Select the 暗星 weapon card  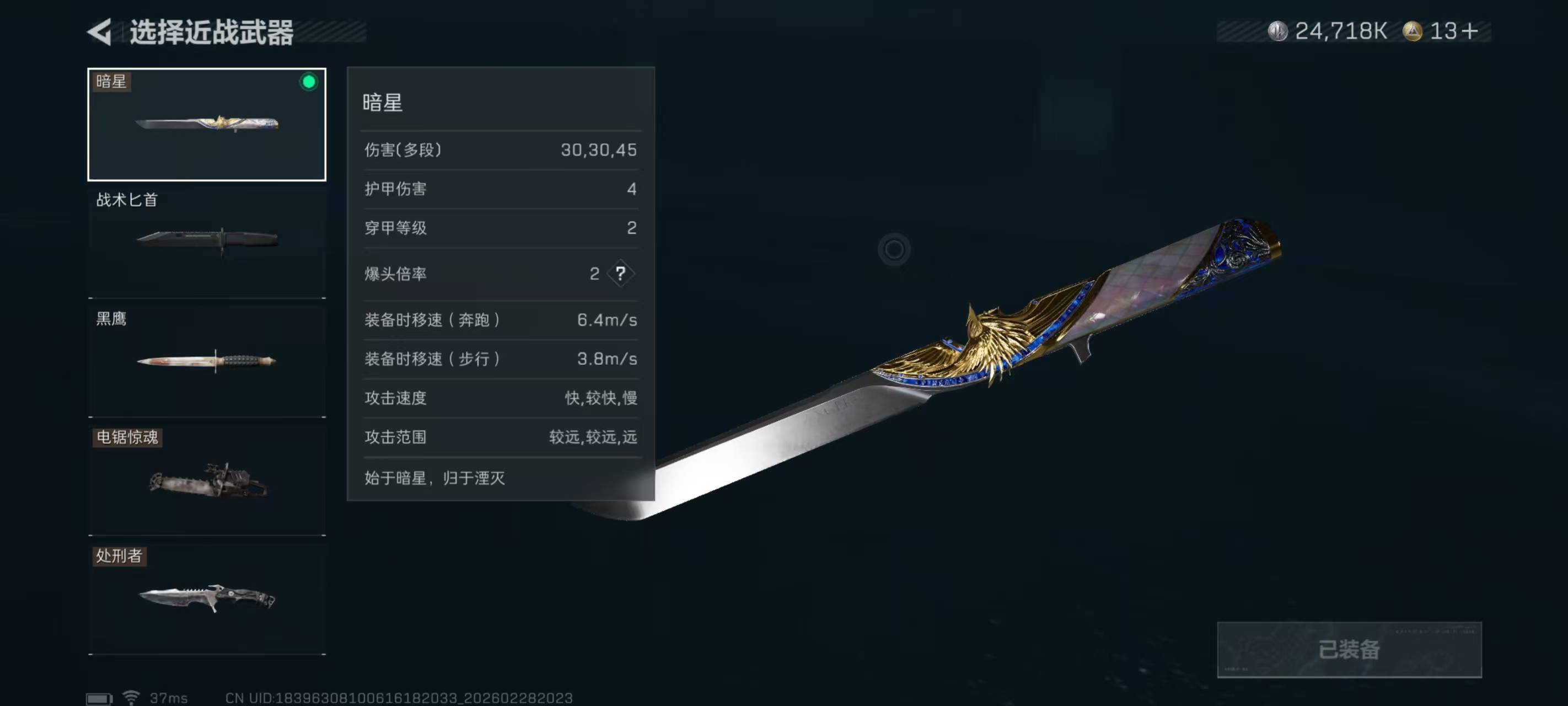(x=207, y=124)
